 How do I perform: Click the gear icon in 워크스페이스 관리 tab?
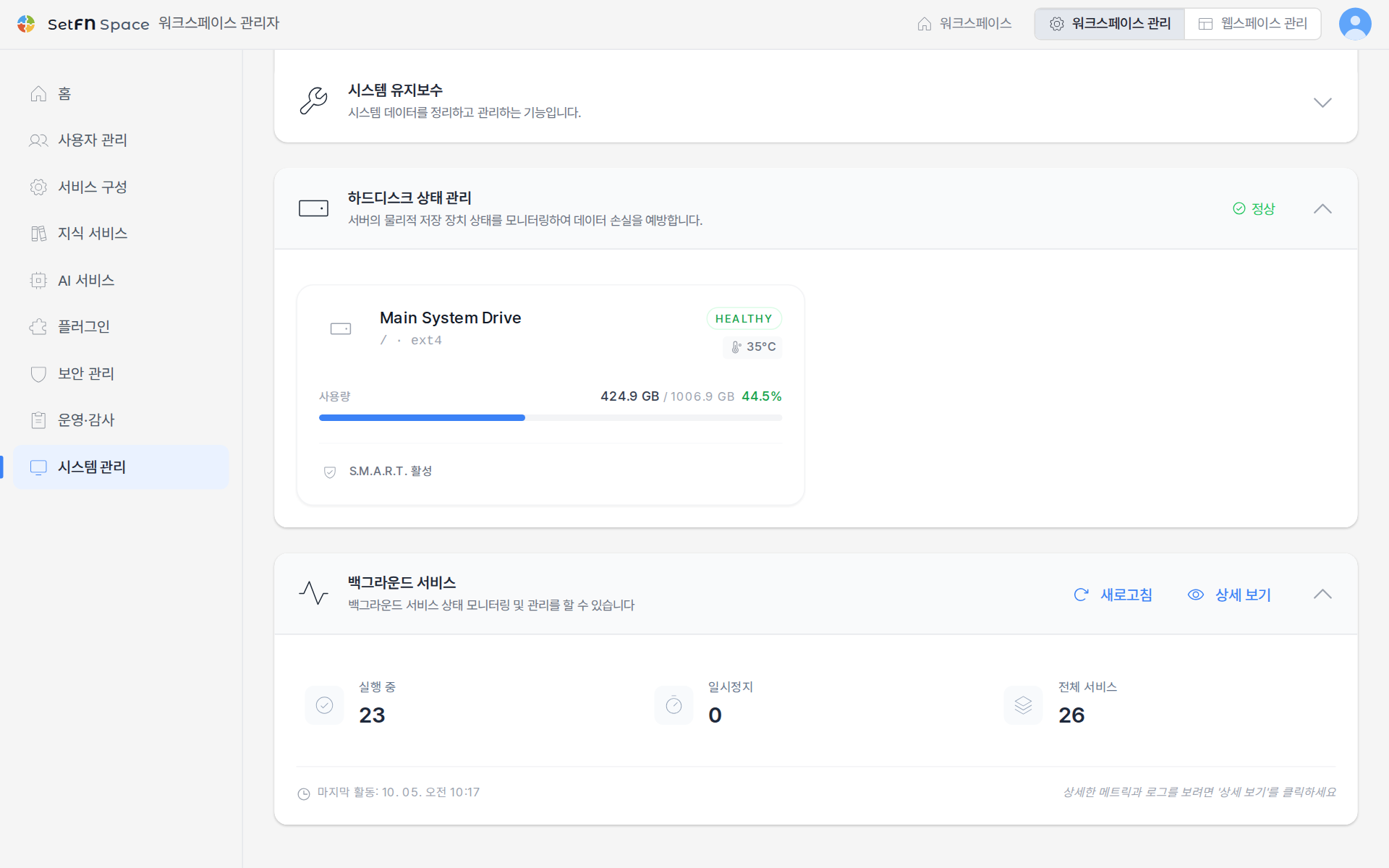1057,24
